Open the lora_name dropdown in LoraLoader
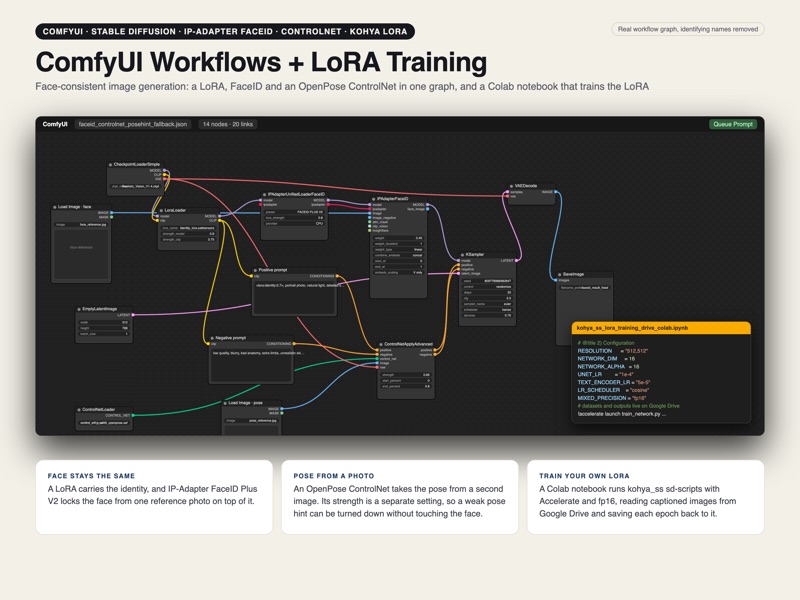The width and height of the screenshot is (800, 600). pos(188,228)
